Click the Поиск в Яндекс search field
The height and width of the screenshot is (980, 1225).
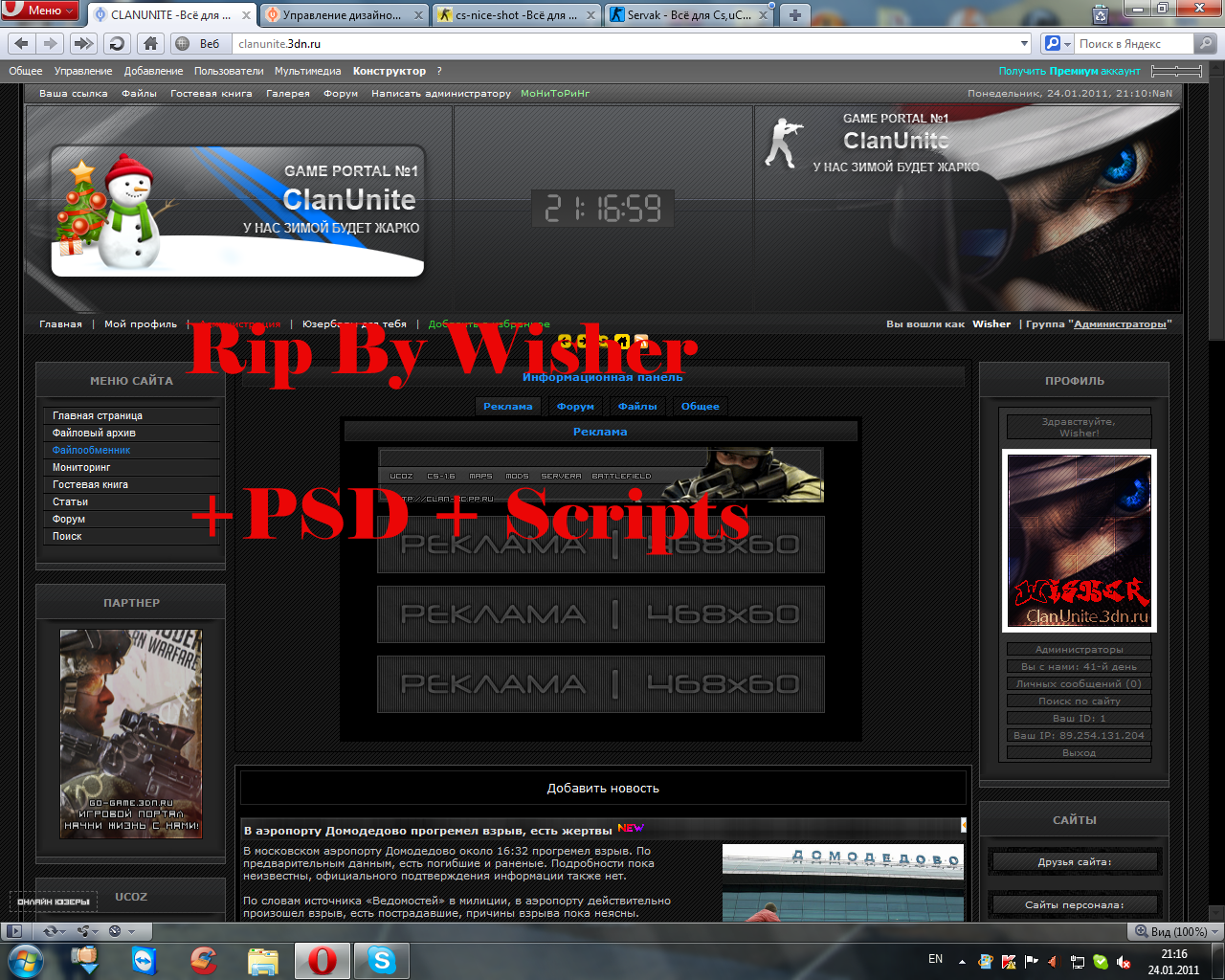pos(1134,43)
